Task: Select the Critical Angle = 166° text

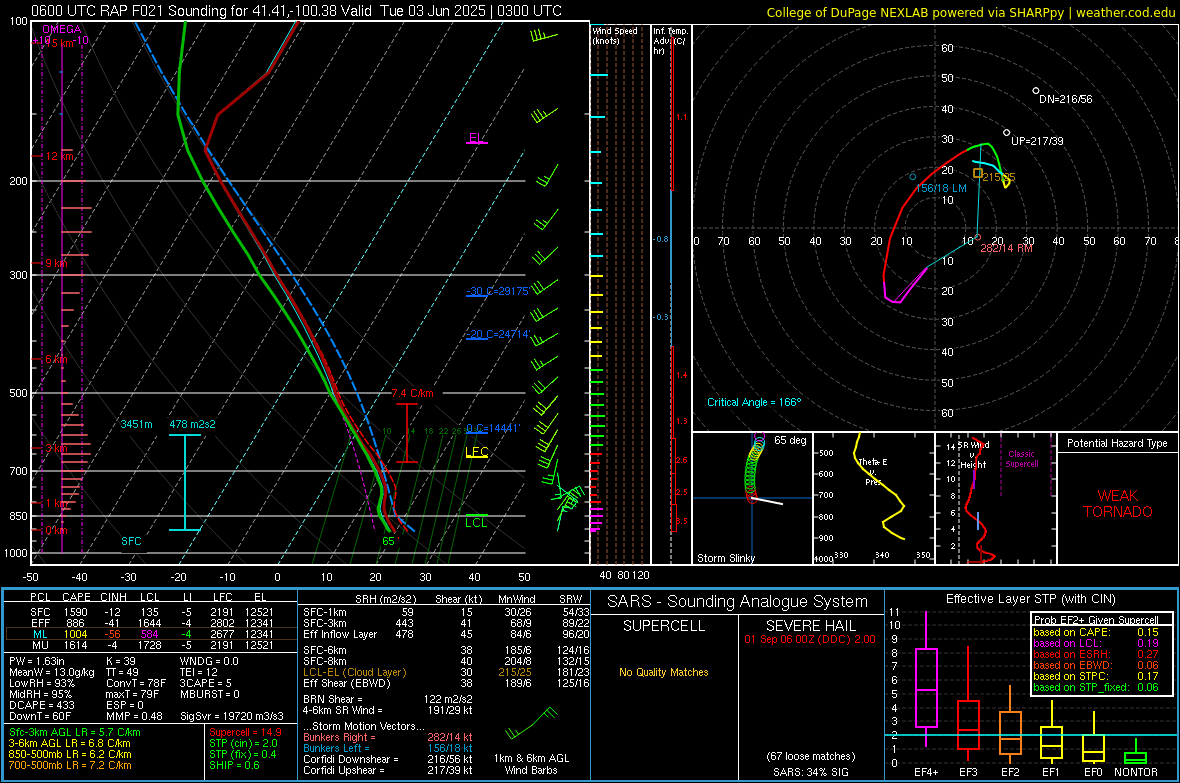Action: click(754, 402)
